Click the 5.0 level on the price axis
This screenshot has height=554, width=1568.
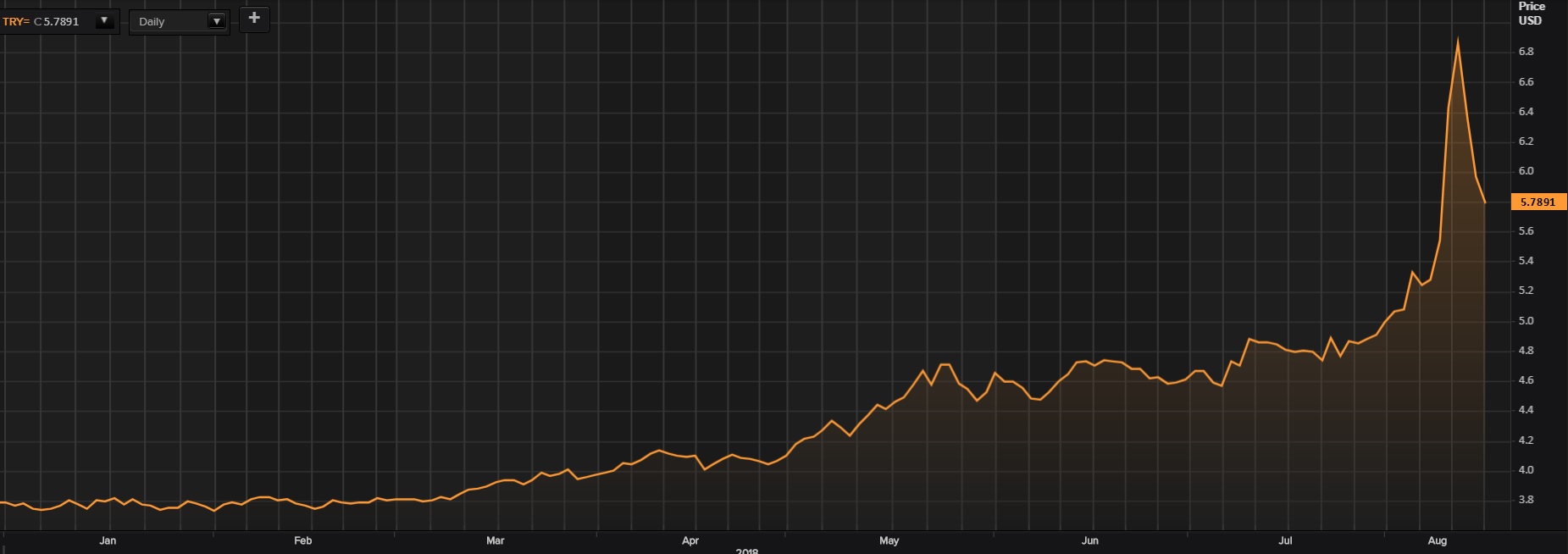[1526, 321]
